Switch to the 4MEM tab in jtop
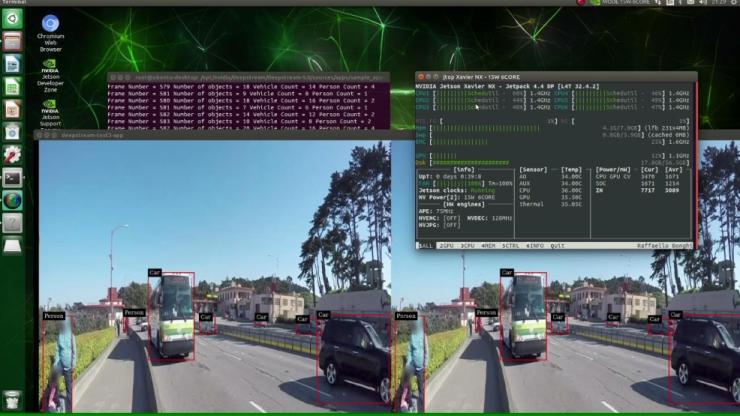 click(488, 246)
